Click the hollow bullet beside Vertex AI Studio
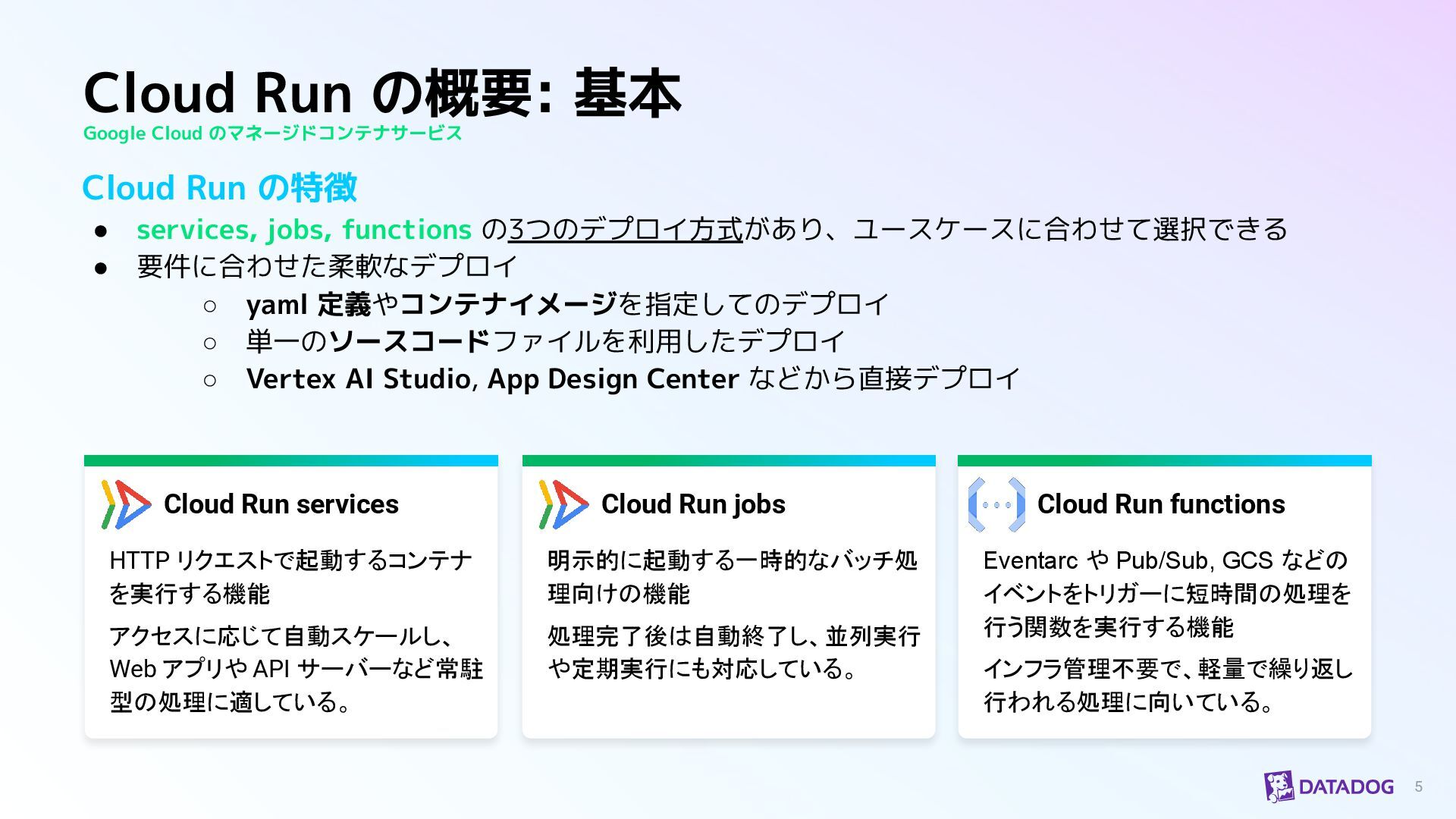 pos(210,379)
